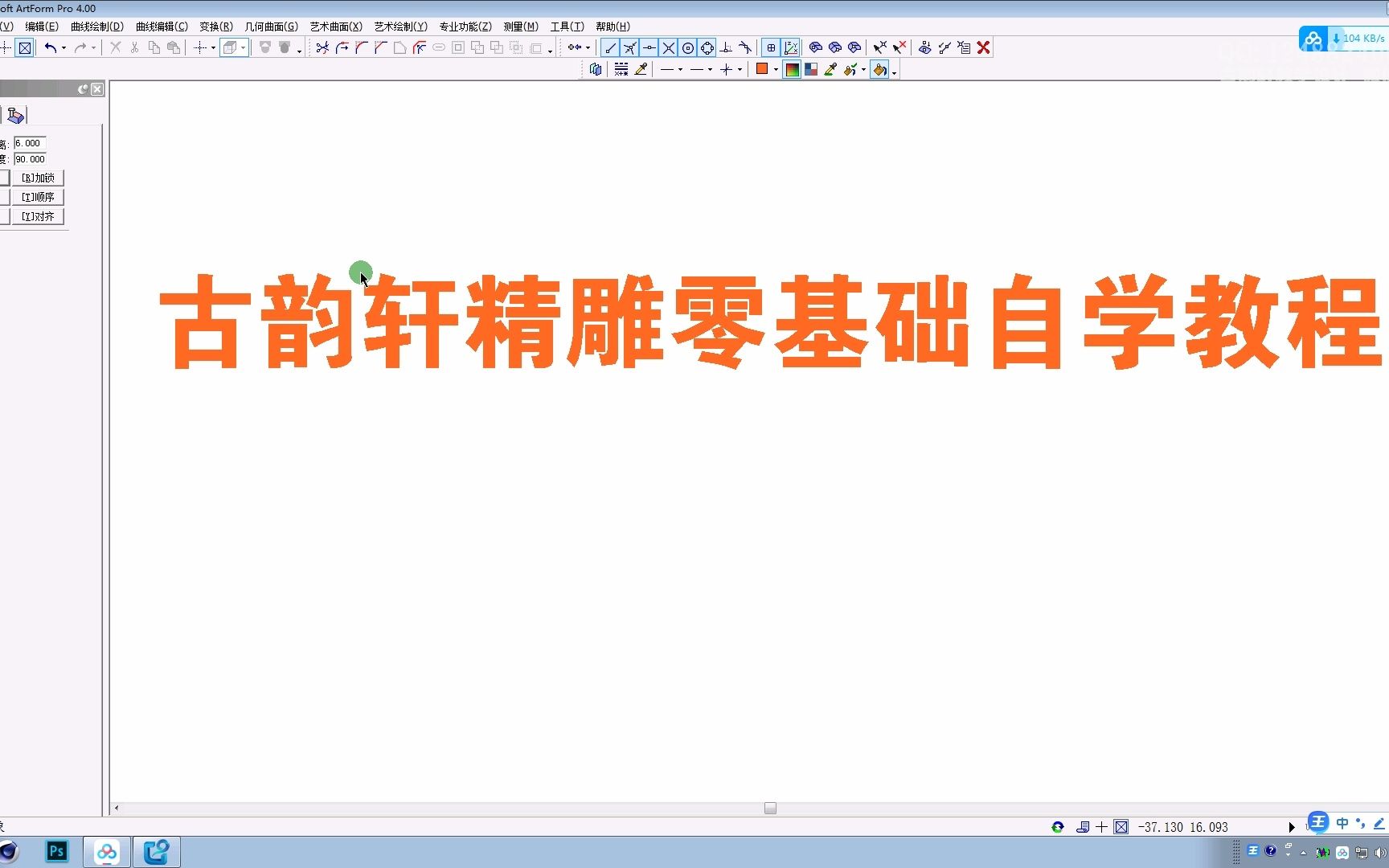Toggle circle center snap mode
The width and height of the screenshot is (1389, 868).
point(688,47)
